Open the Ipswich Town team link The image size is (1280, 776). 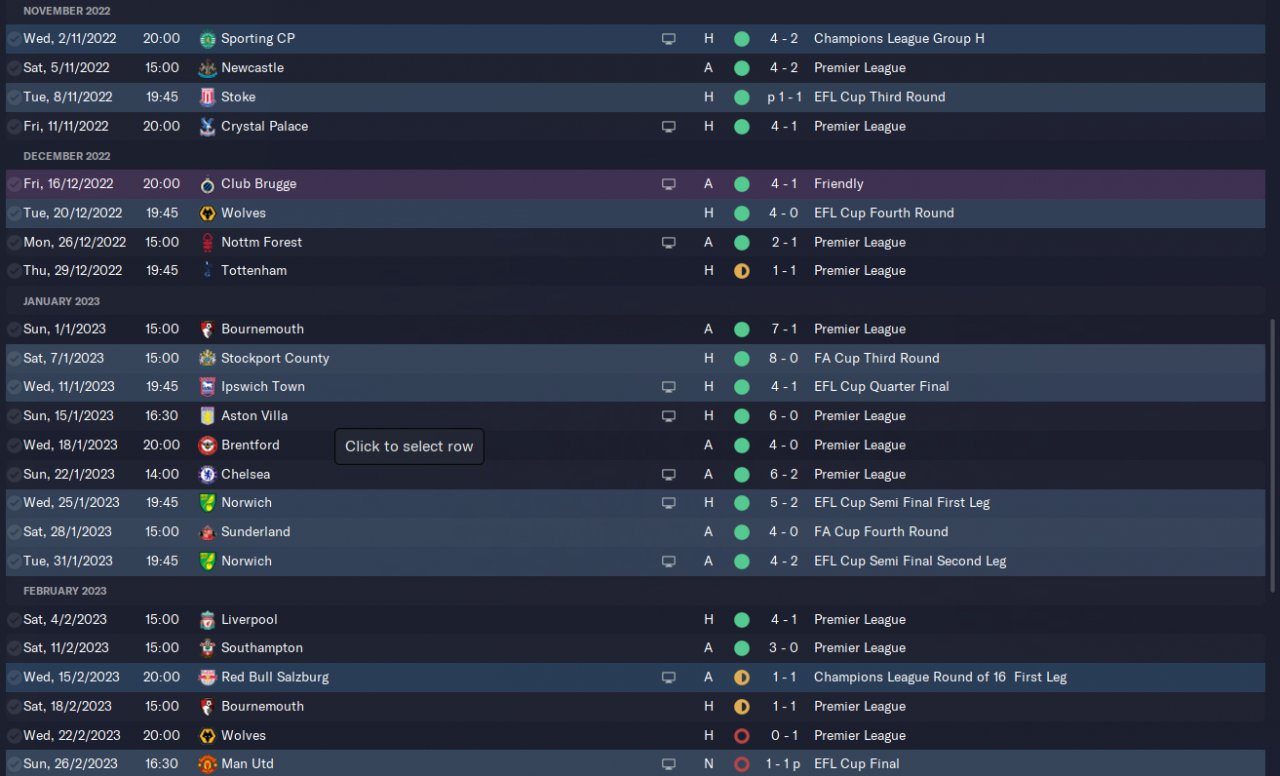pos(263,387)
